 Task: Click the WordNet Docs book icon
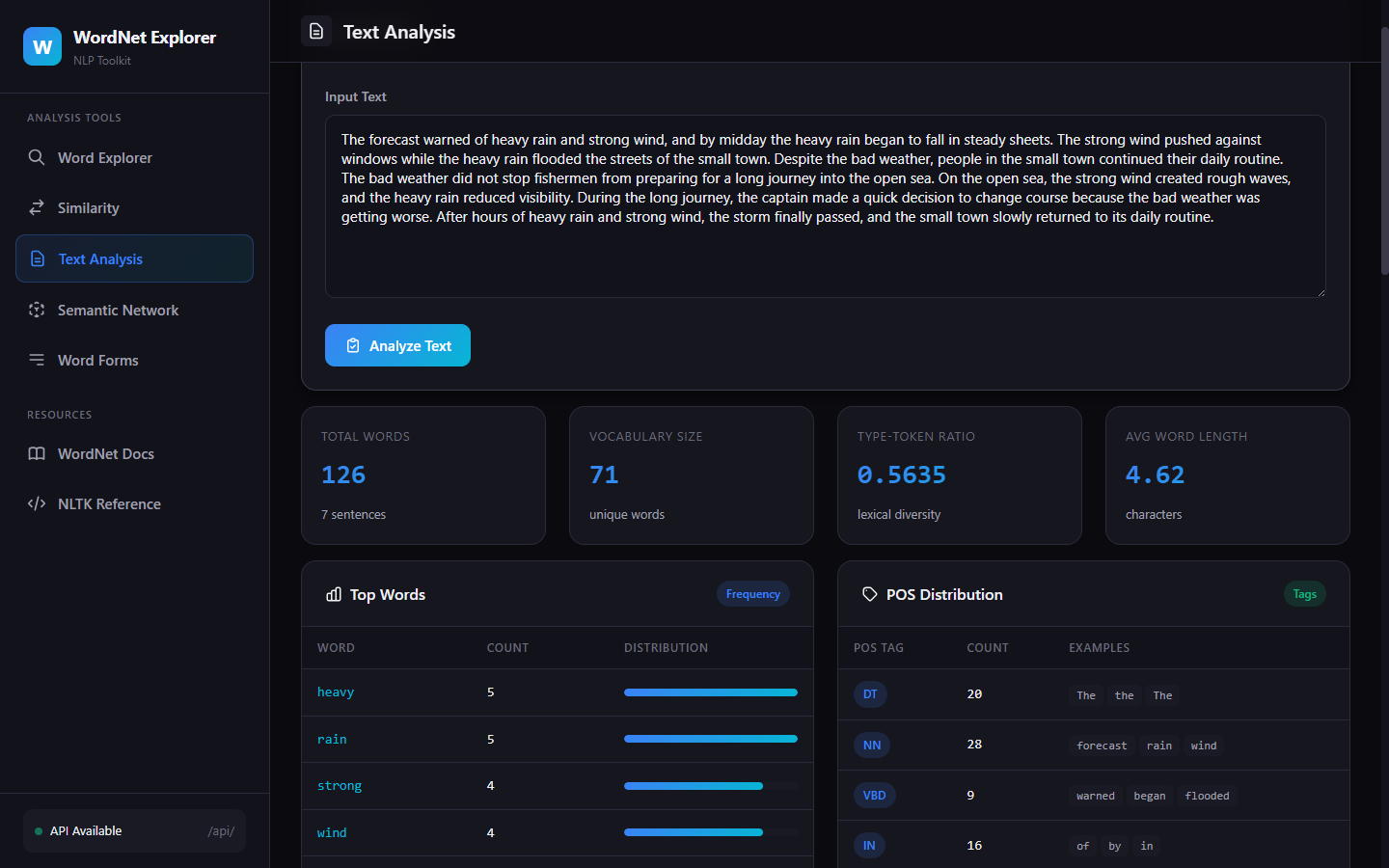37,453
